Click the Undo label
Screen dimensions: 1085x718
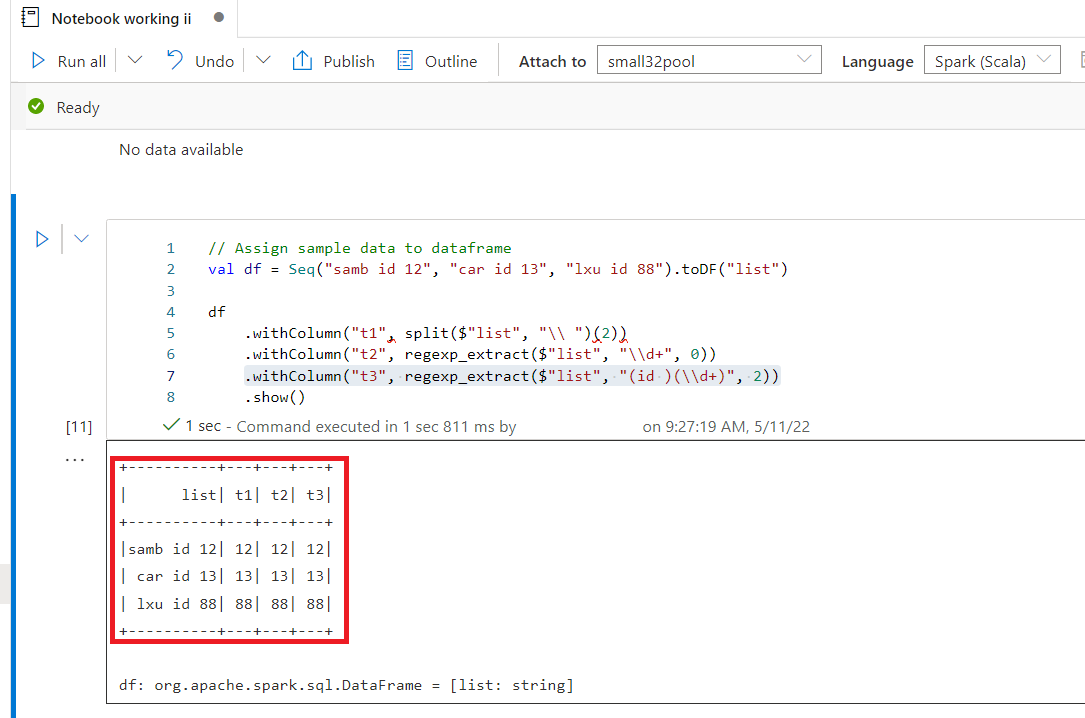click(215, 62)
